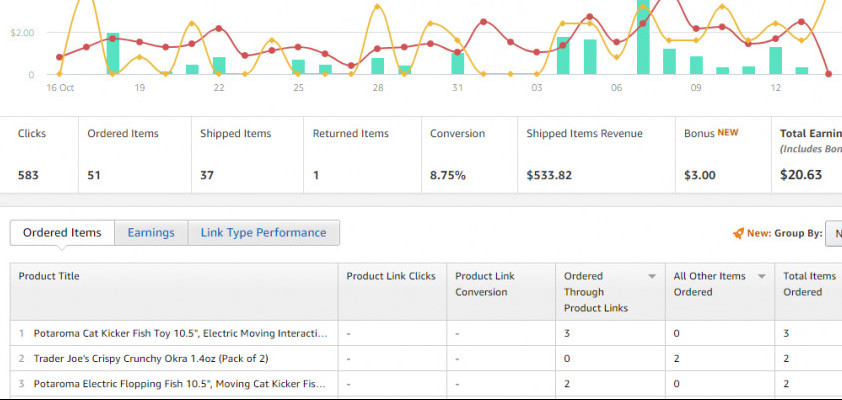Viewport: 842px width, 400px height.
Task: Switch to the Earnings tab
Action: point(151,233)
